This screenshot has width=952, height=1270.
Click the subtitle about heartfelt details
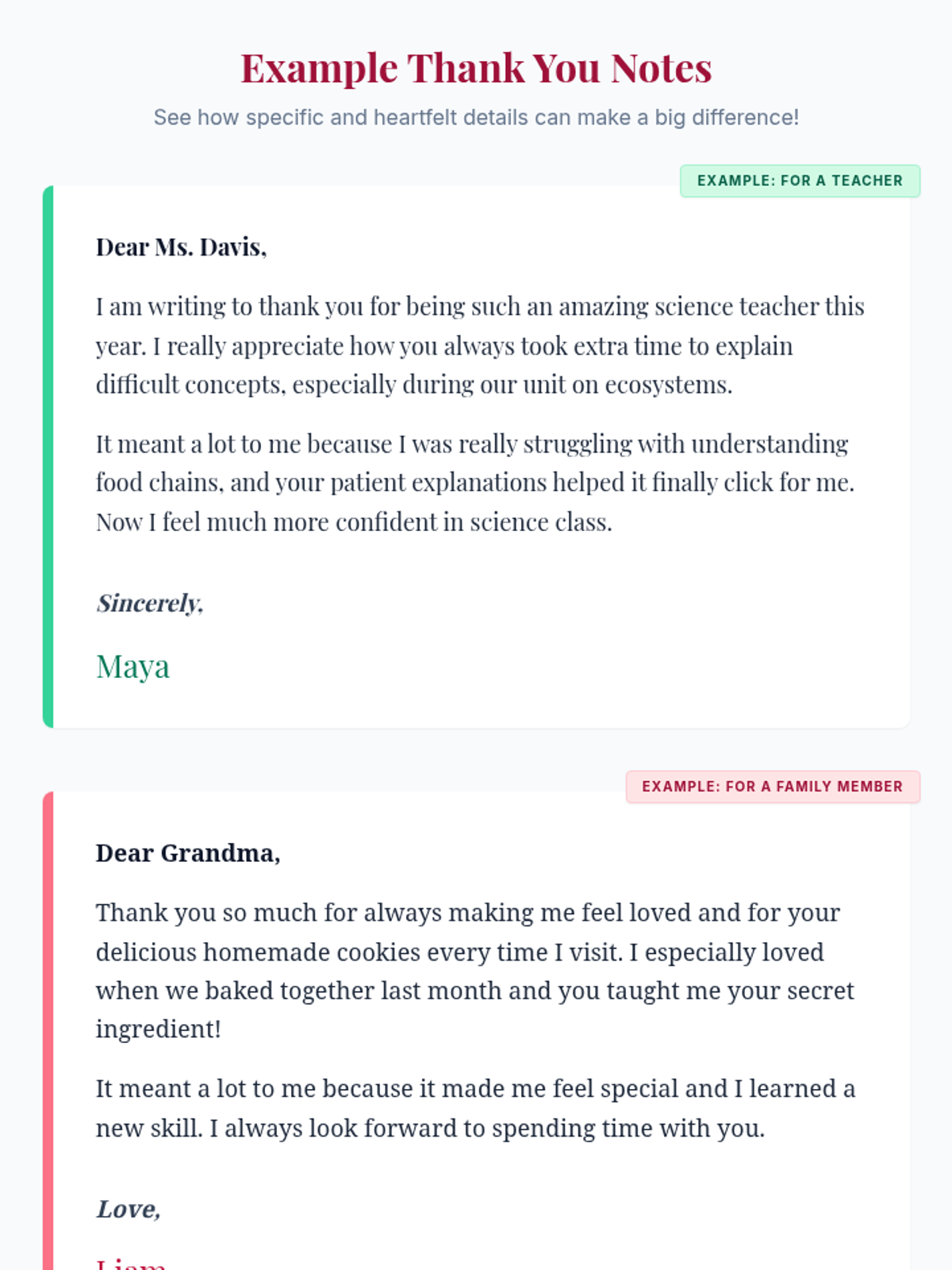pyautogui.click(x=476, y=117)
